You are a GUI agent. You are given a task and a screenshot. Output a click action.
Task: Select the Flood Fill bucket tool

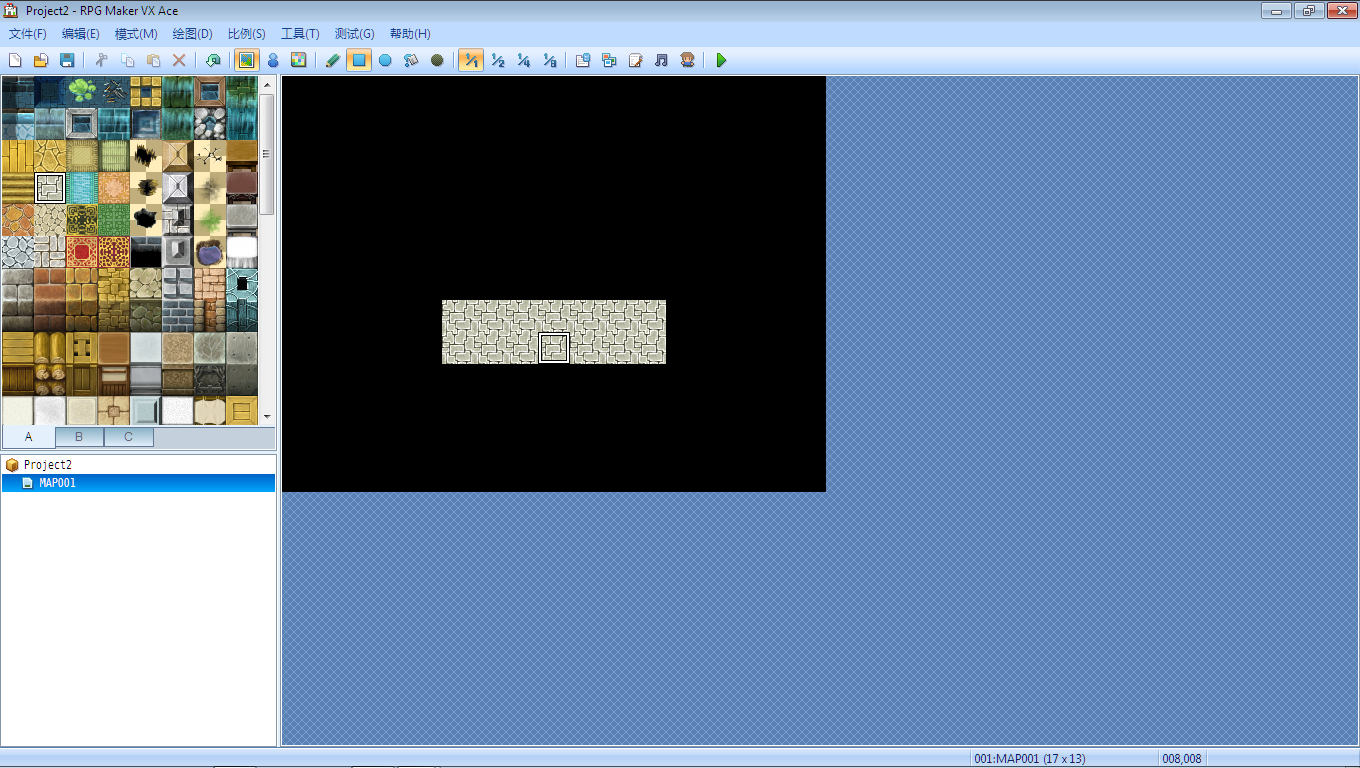coord(411,61)
